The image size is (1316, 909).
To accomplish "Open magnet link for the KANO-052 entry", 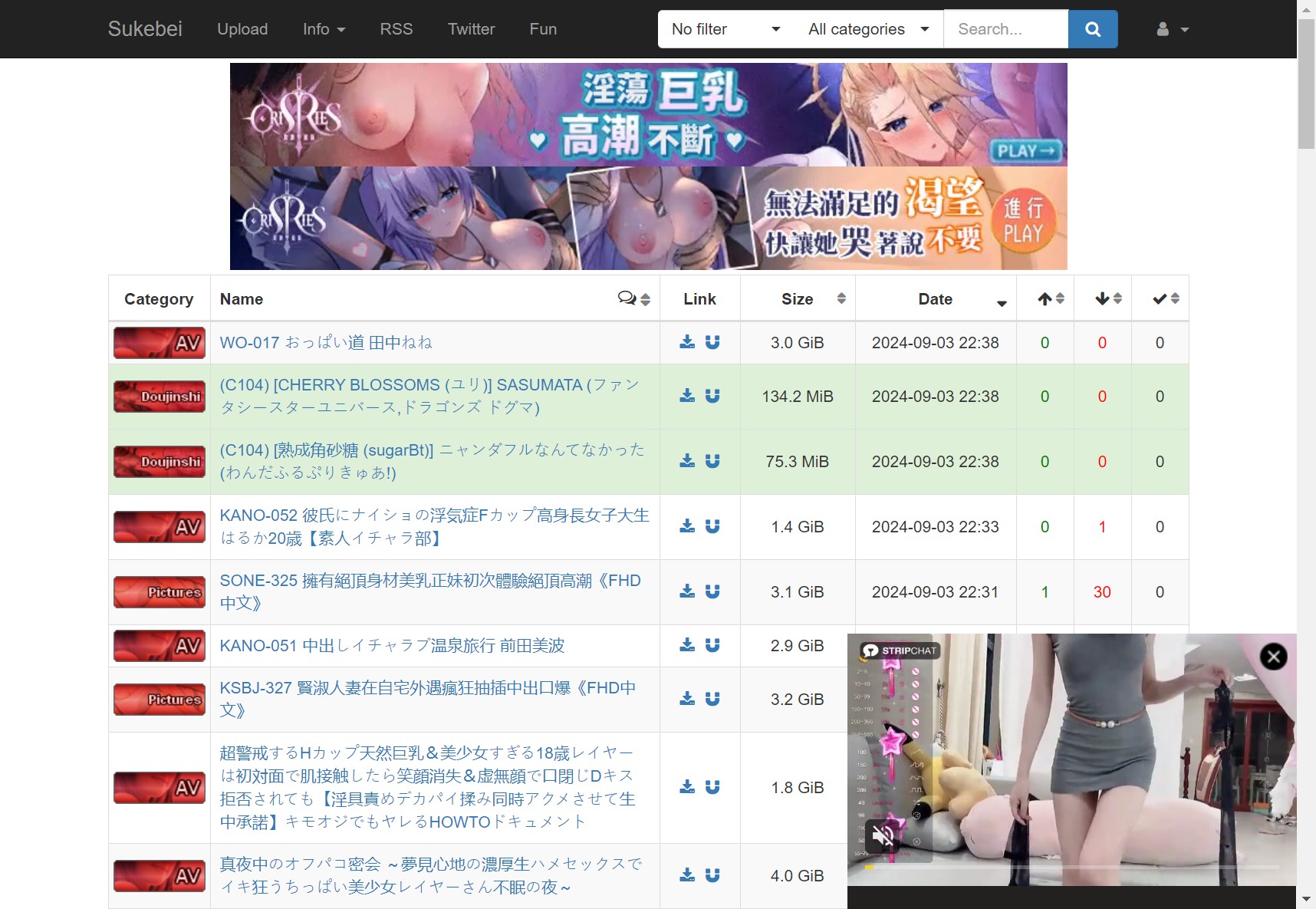I will pyautogui.click(x=712, y=526).
